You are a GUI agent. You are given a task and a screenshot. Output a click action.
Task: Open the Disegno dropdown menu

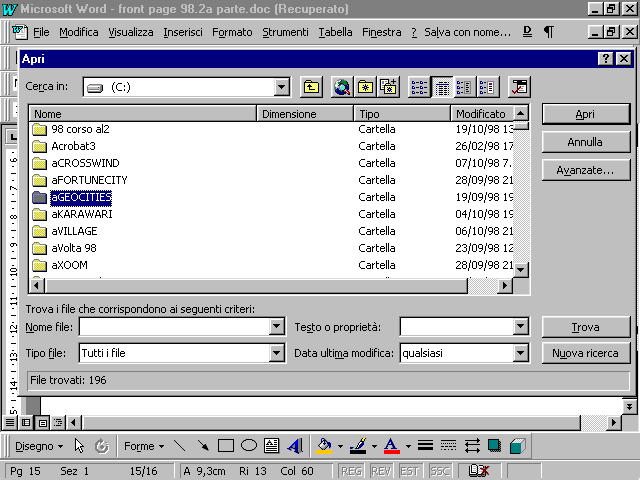click(x=39, y=446)
